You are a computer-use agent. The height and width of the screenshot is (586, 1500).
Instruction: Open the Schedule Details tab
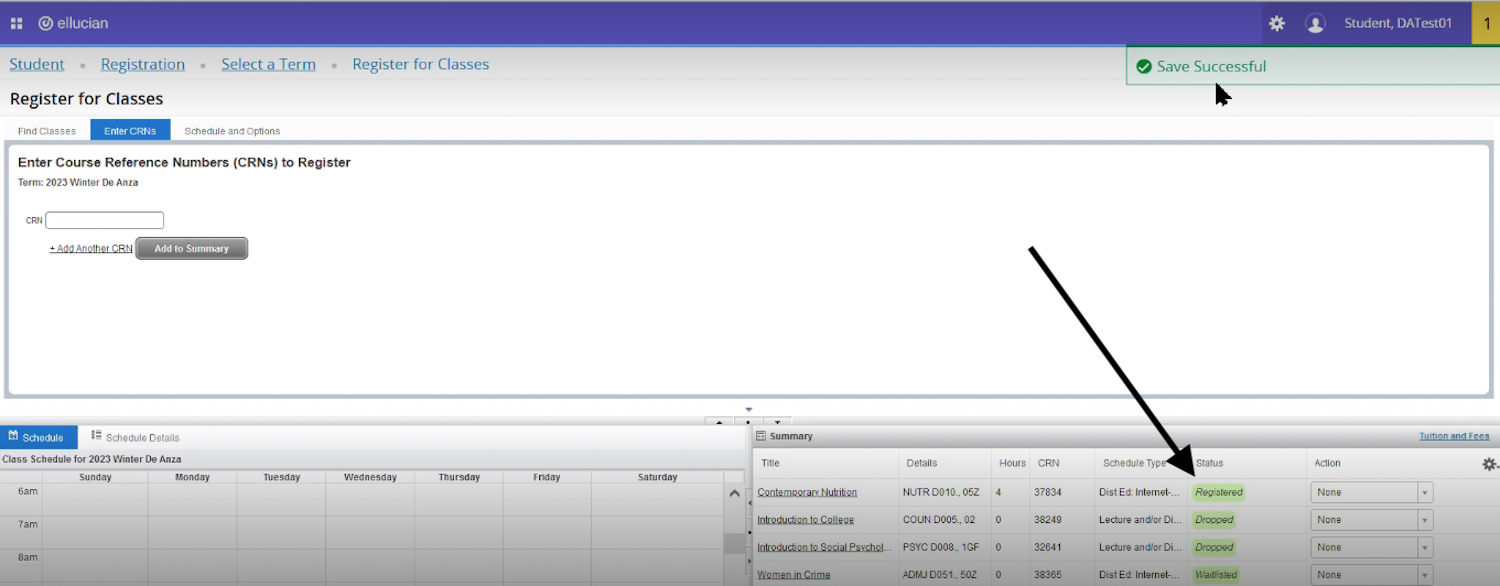click(135, 437)
